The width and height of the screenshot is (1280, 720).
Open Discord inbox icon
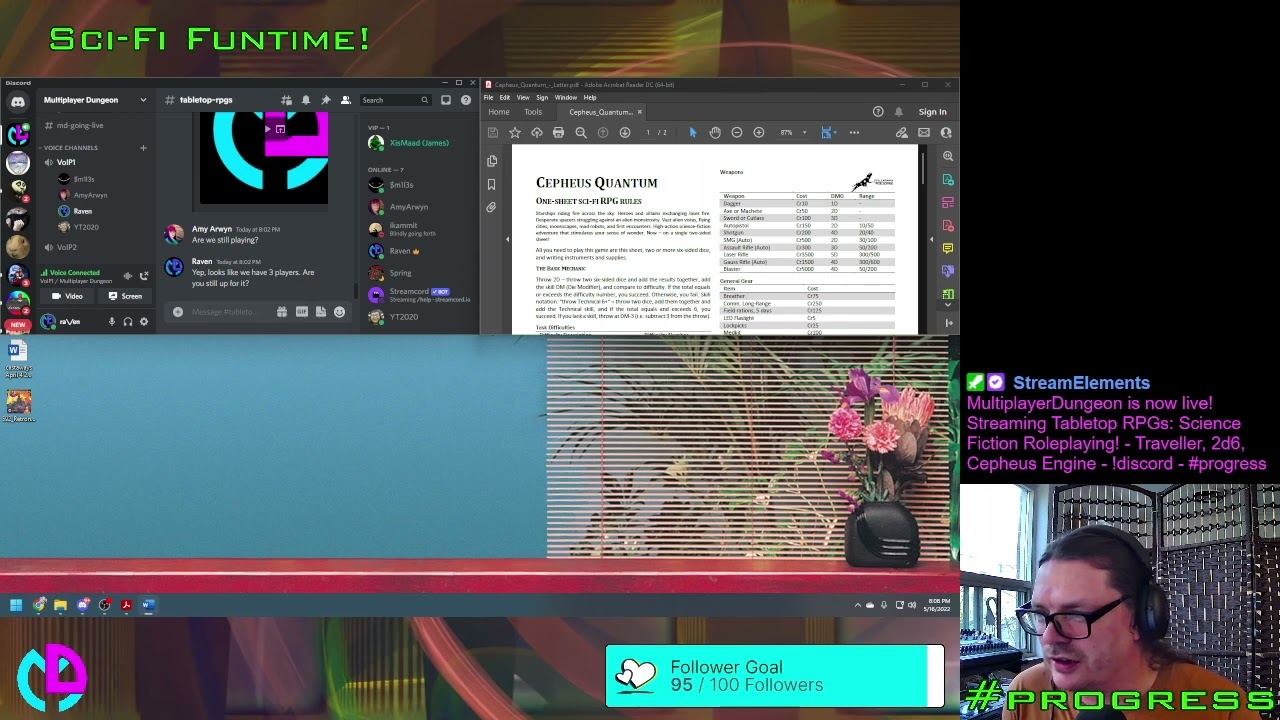[x=446, y=100]
